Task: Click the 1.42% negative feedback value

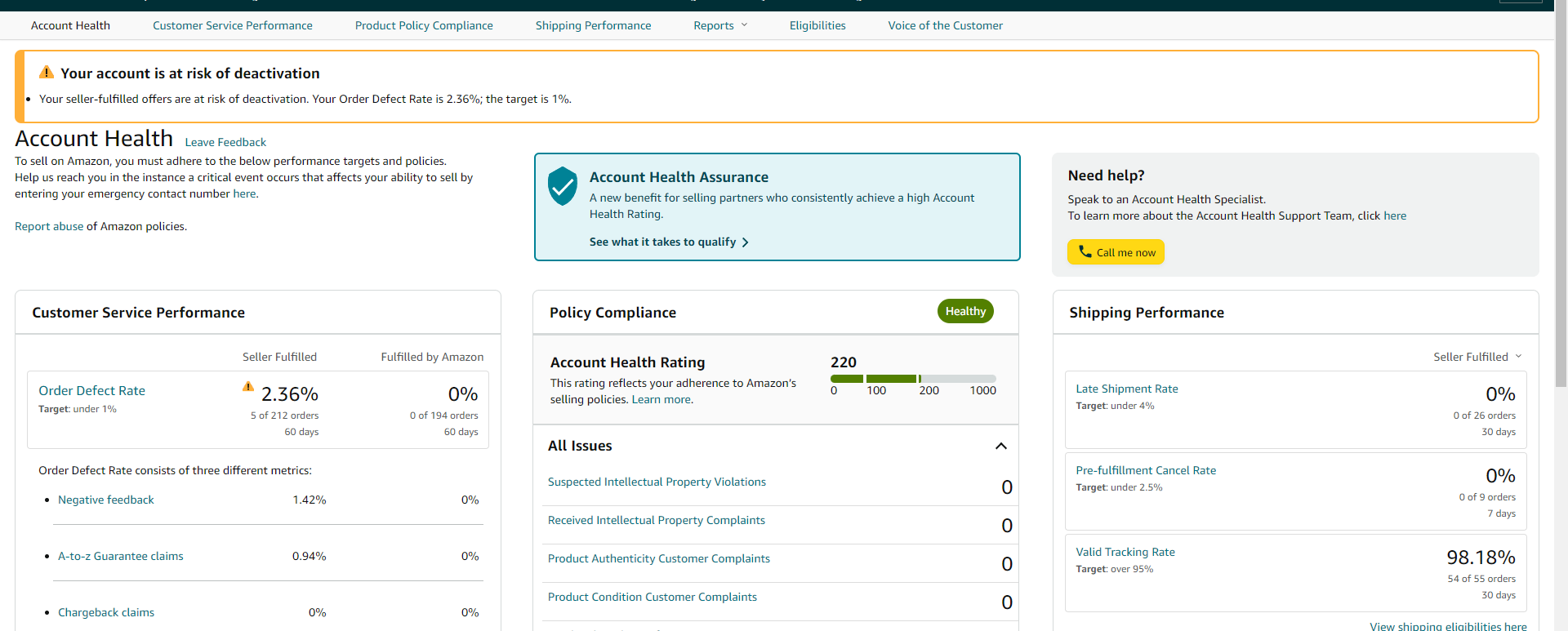Action: [x=310, y=500]
